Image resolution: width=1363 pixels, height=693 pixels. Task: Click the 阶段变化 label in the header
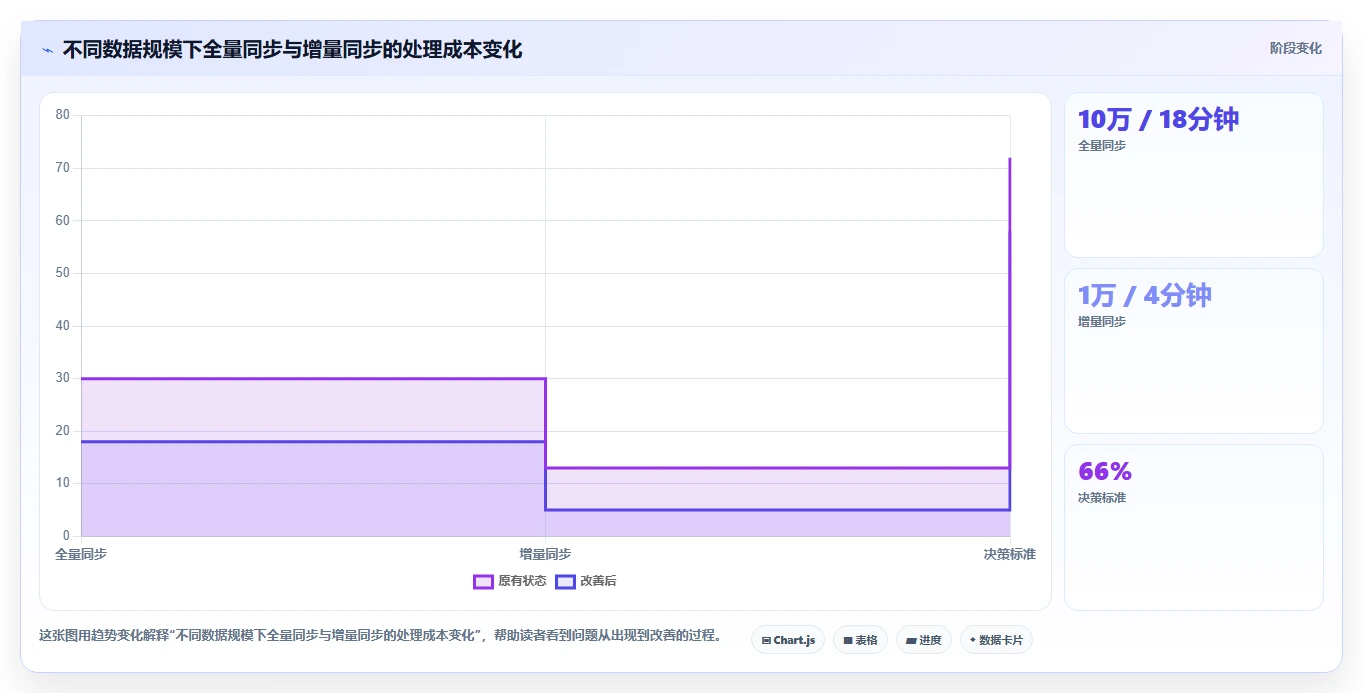pos(1295,48)
